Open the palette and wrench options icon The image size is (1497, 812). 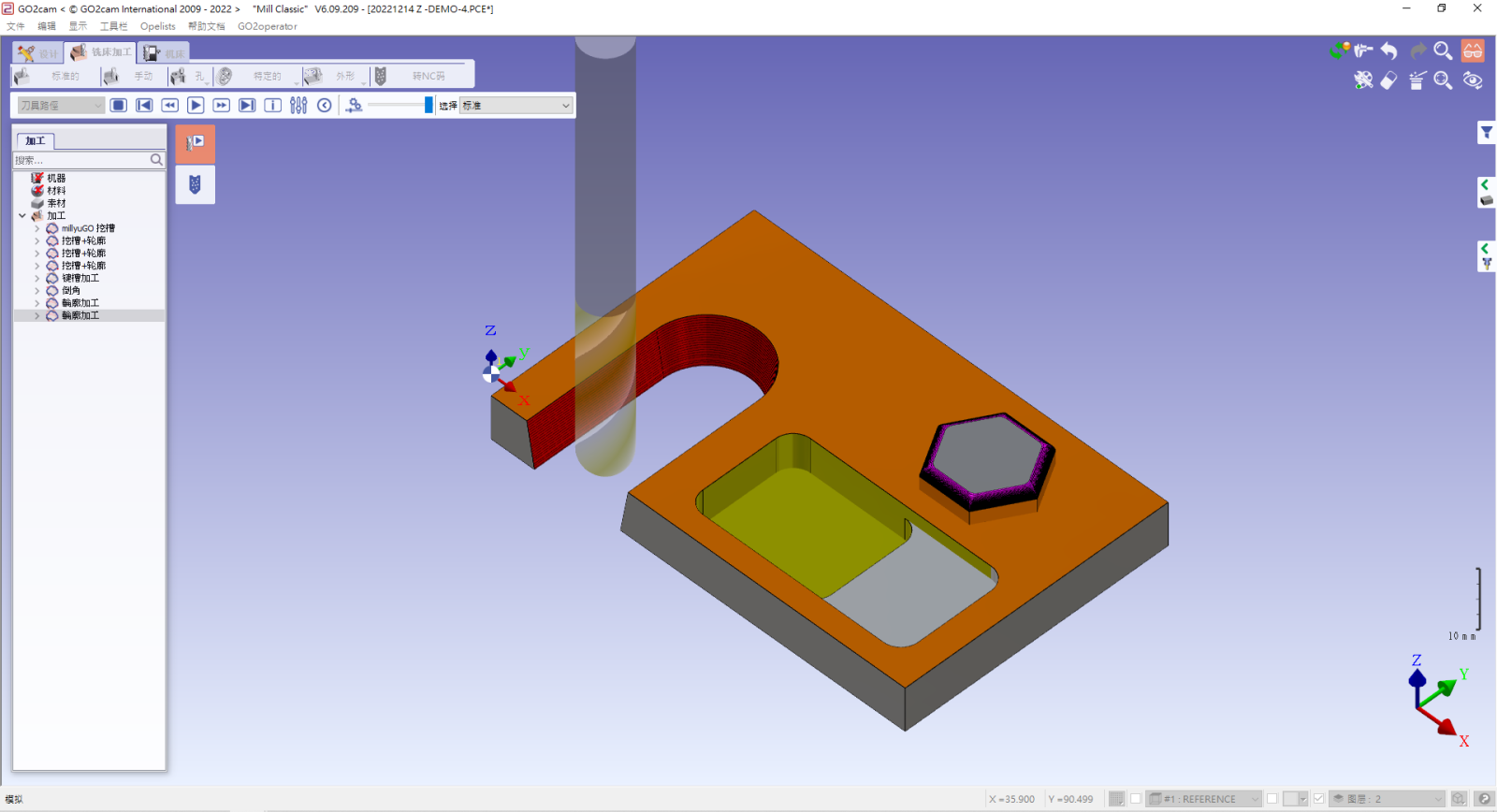tap(1363, 80)
